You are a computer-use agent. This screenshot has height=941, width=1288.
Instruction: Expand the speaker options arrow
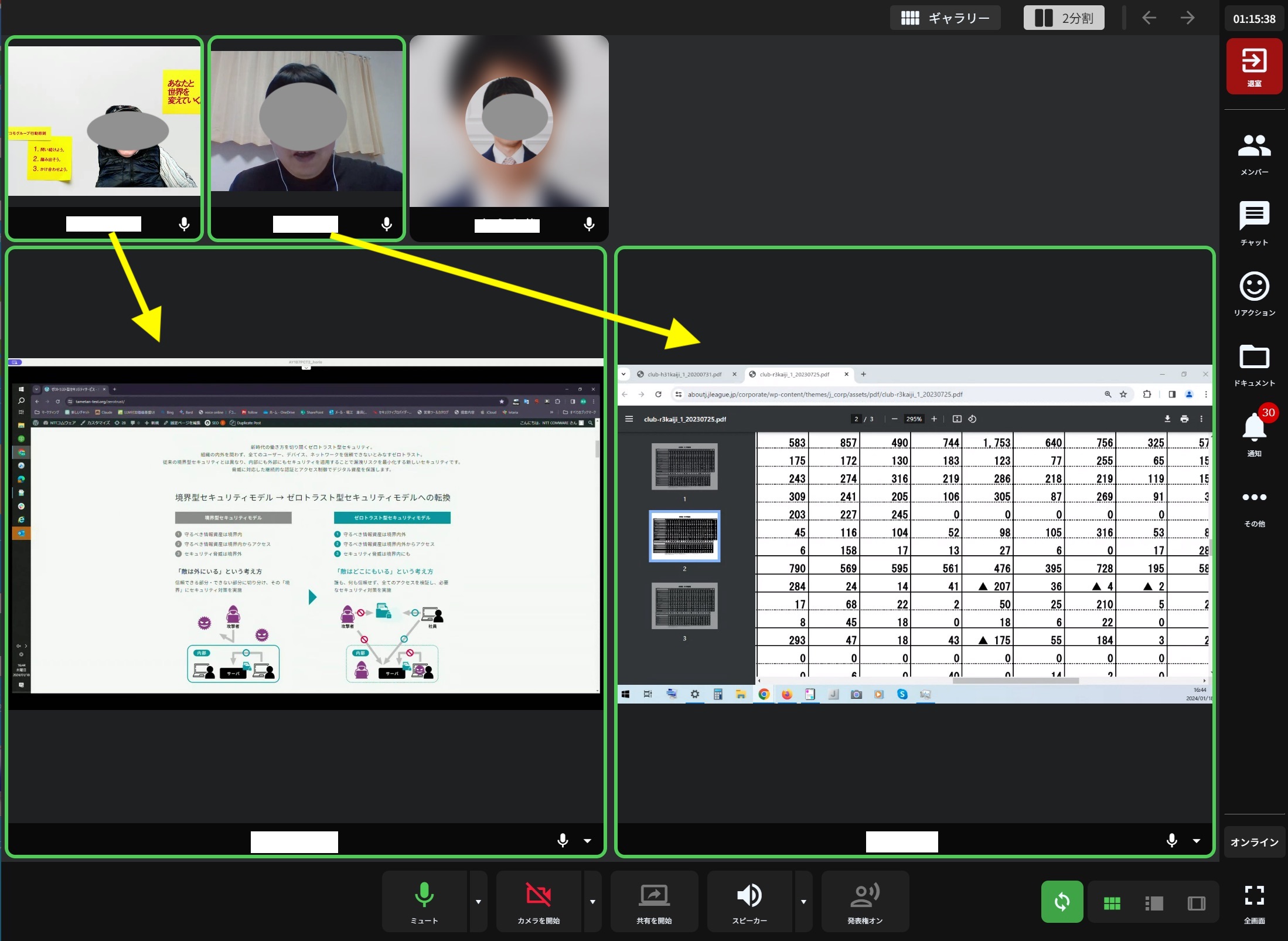(x=803, y=902)
